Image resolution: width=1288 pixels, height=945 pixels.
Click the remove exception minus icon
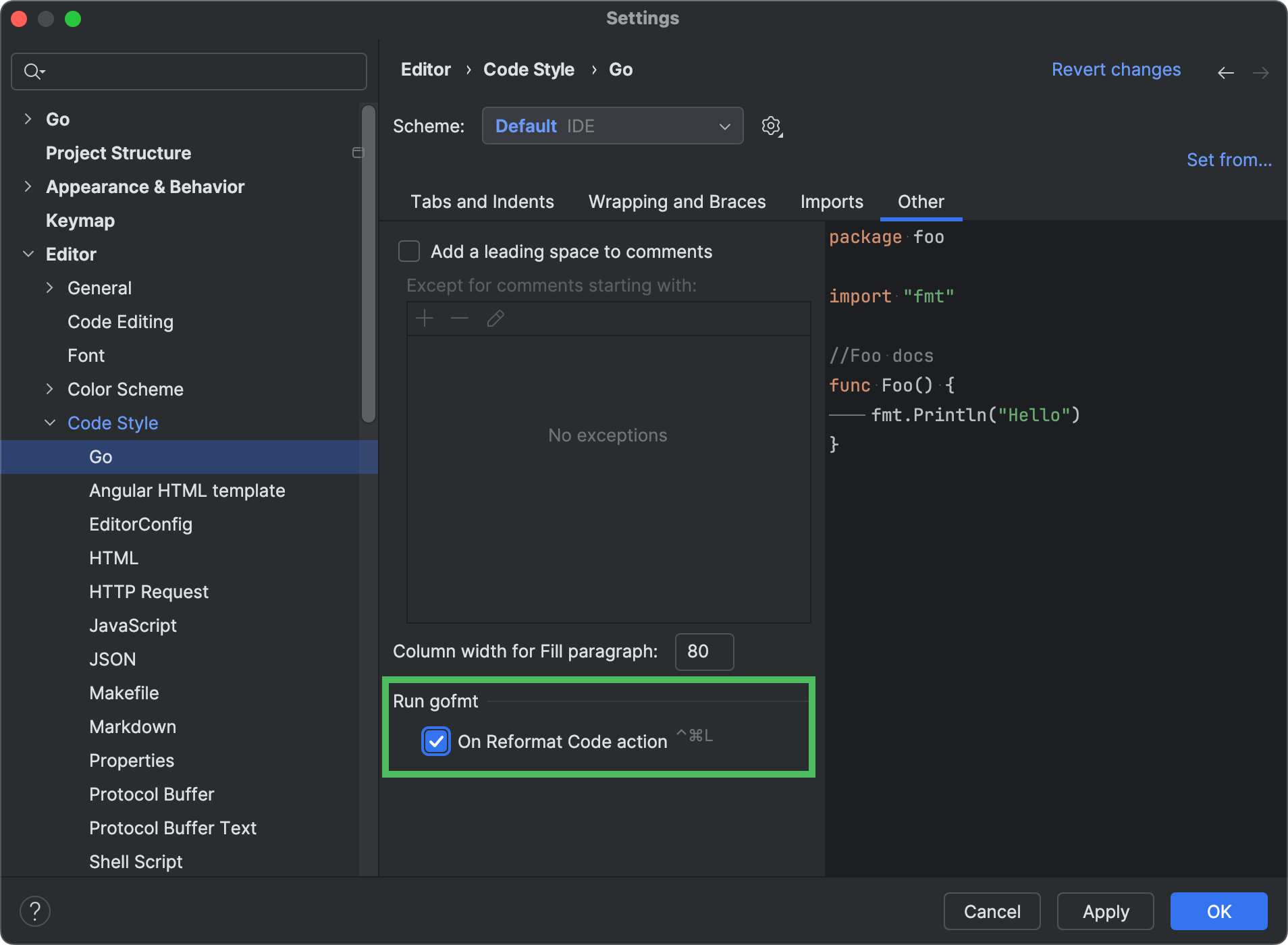pos(460,318)
